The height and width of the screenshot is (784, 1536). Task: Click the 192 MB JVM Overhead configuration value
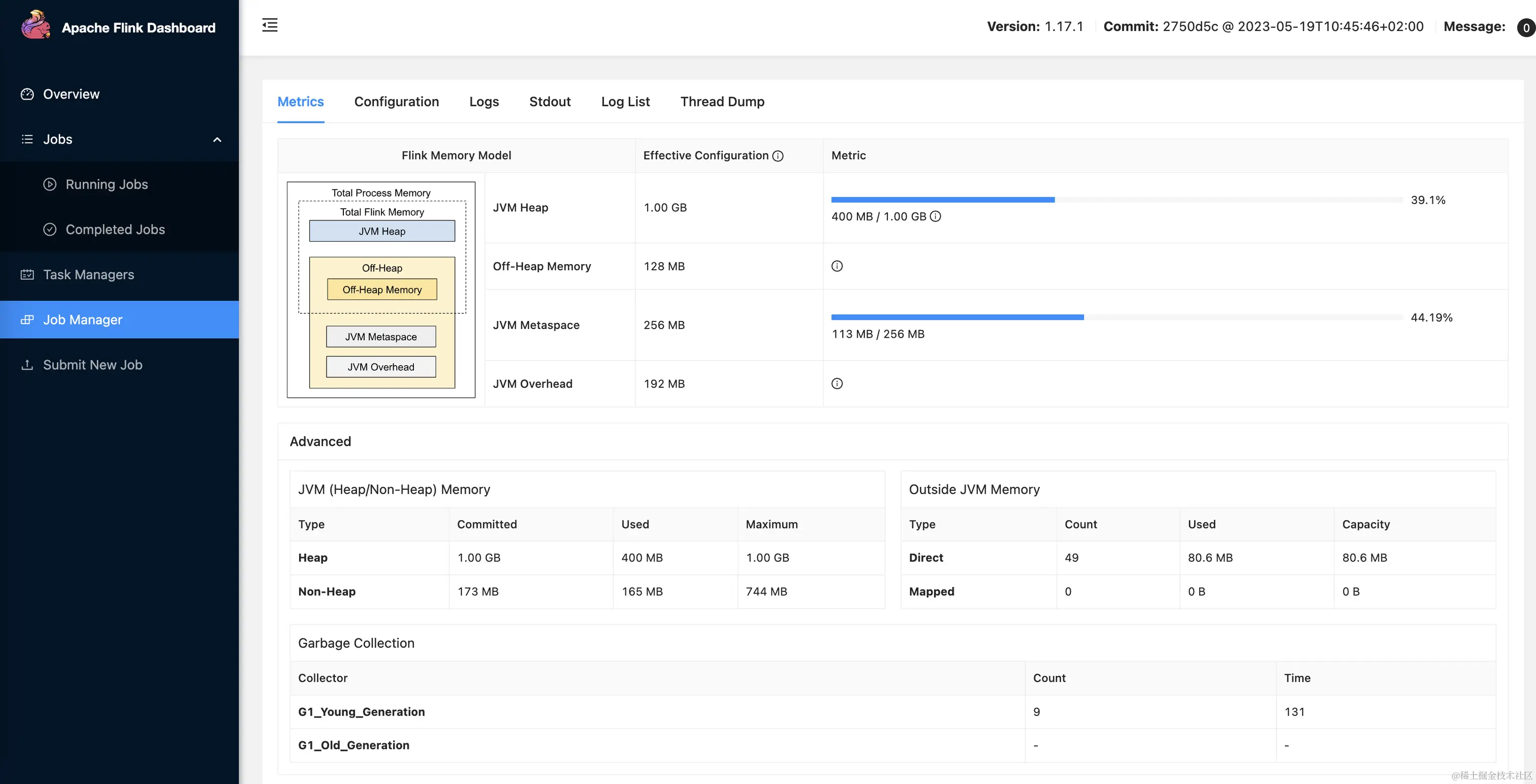point(664,384)
